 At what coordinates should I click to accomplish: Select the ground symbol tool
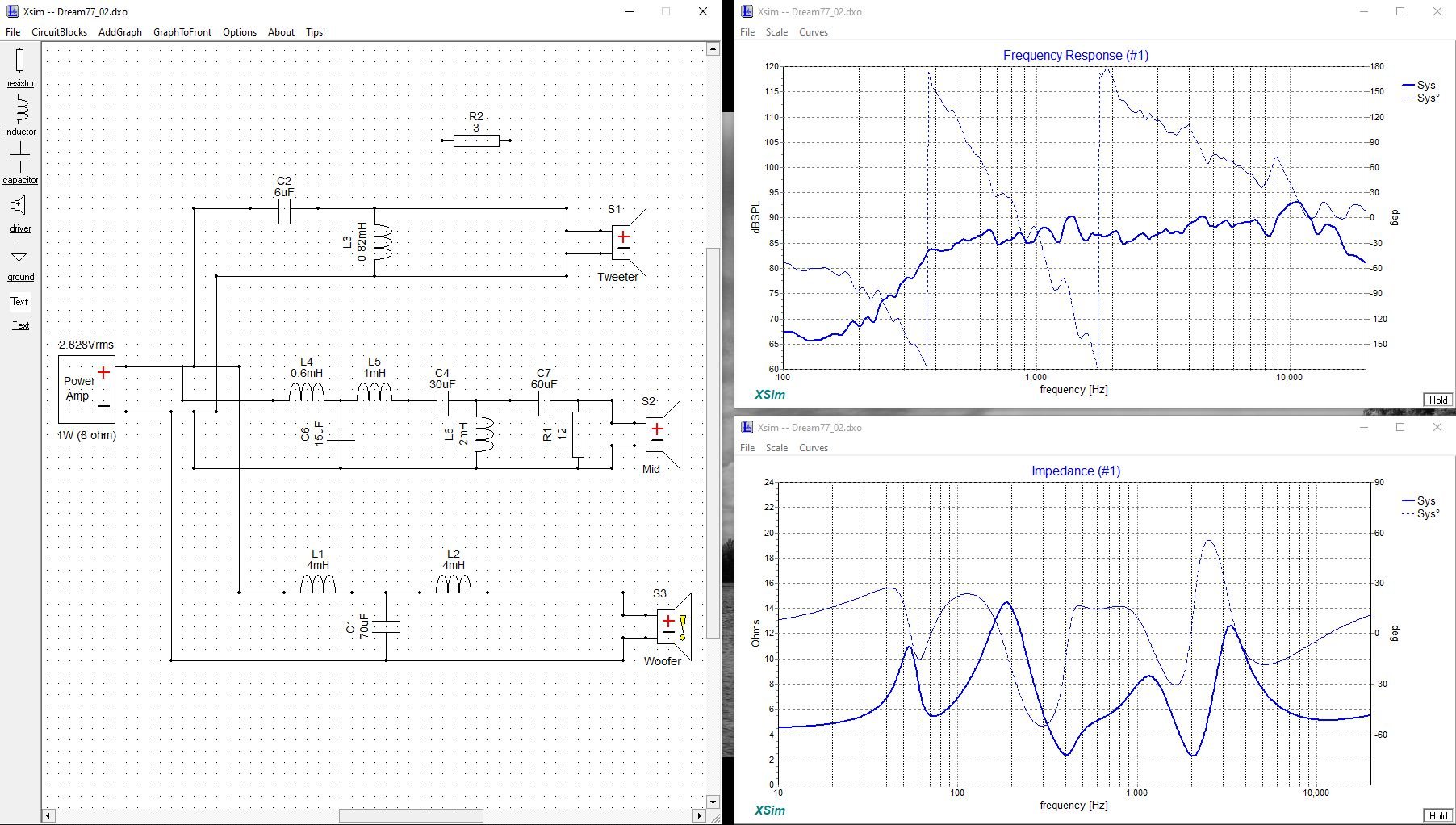pos(20,262)
